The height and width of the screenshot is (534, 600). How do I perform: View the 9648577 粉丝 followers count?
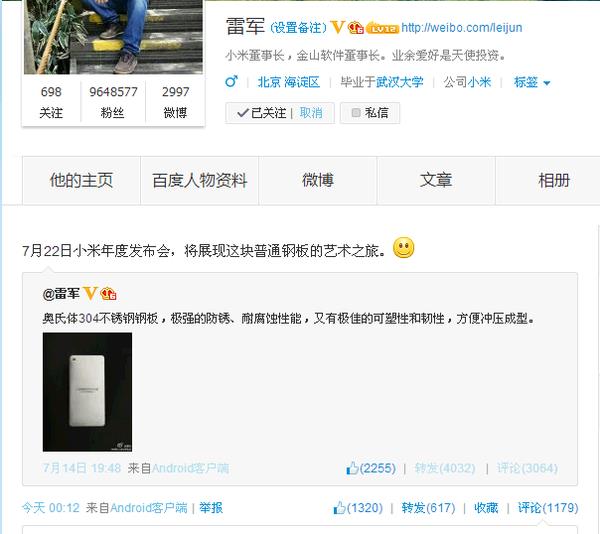click(x=113, y=102)
